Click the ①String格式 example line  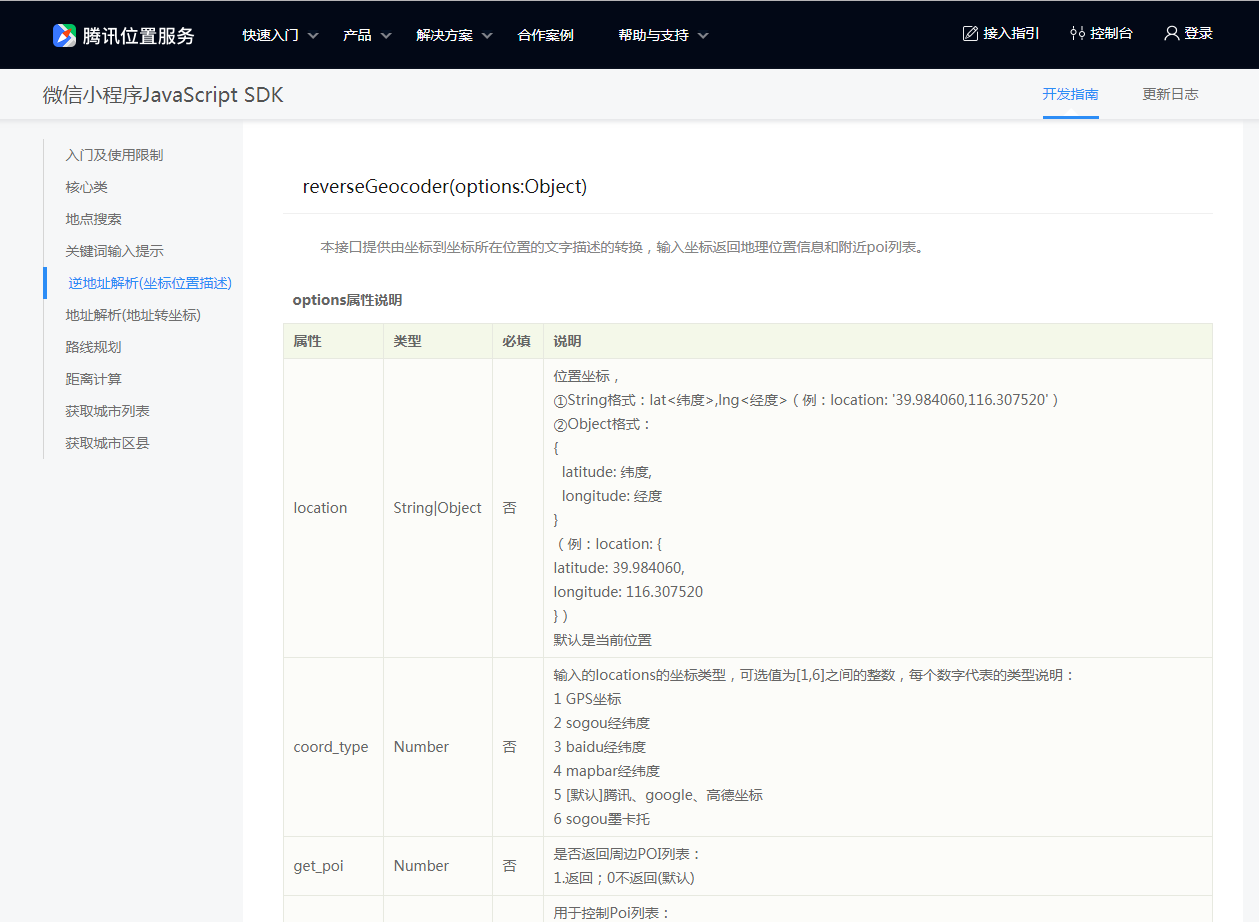coord(805,400)
